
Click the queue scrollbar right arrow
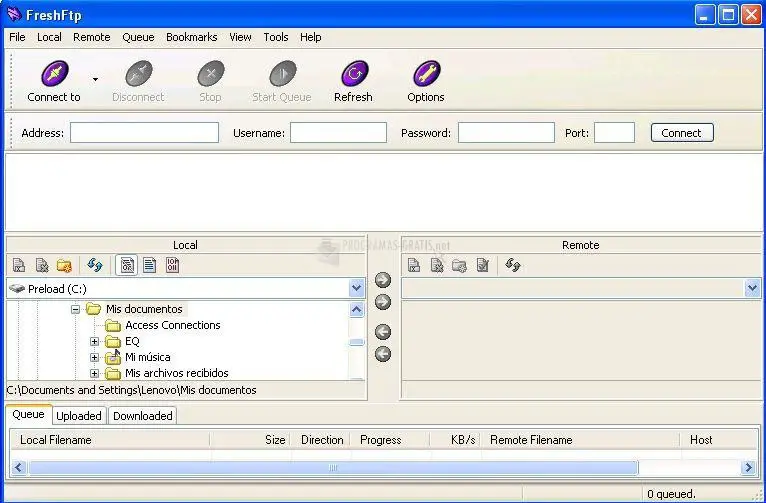tap(748, 468)
